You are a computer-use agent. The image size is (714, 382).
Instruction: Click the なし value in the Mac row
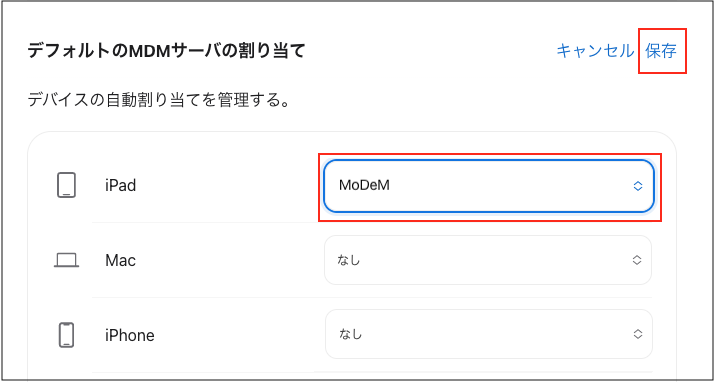pyautogui.click(x=349, y=260)
